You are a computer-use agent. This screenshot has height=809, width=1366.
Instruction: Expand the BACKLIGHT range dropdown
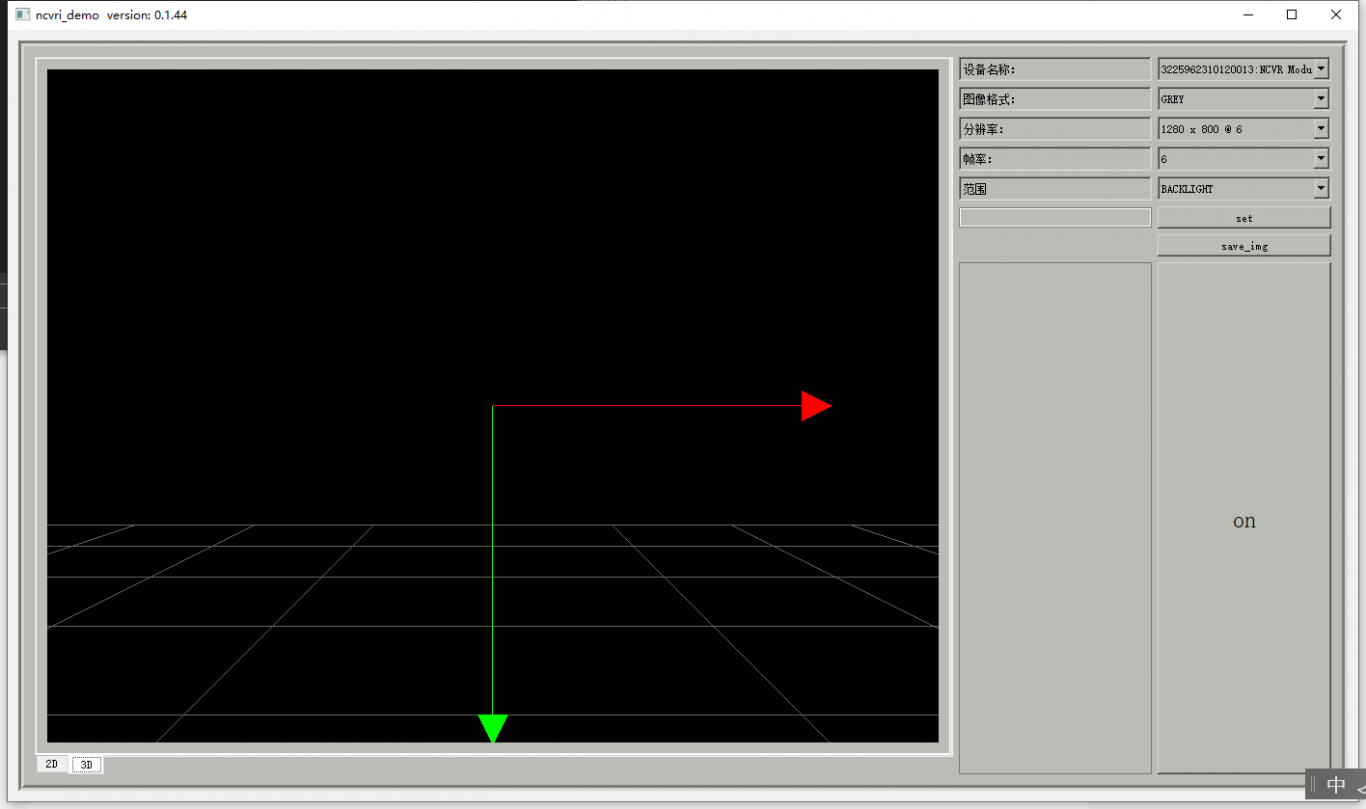[x=1243, y=189]
